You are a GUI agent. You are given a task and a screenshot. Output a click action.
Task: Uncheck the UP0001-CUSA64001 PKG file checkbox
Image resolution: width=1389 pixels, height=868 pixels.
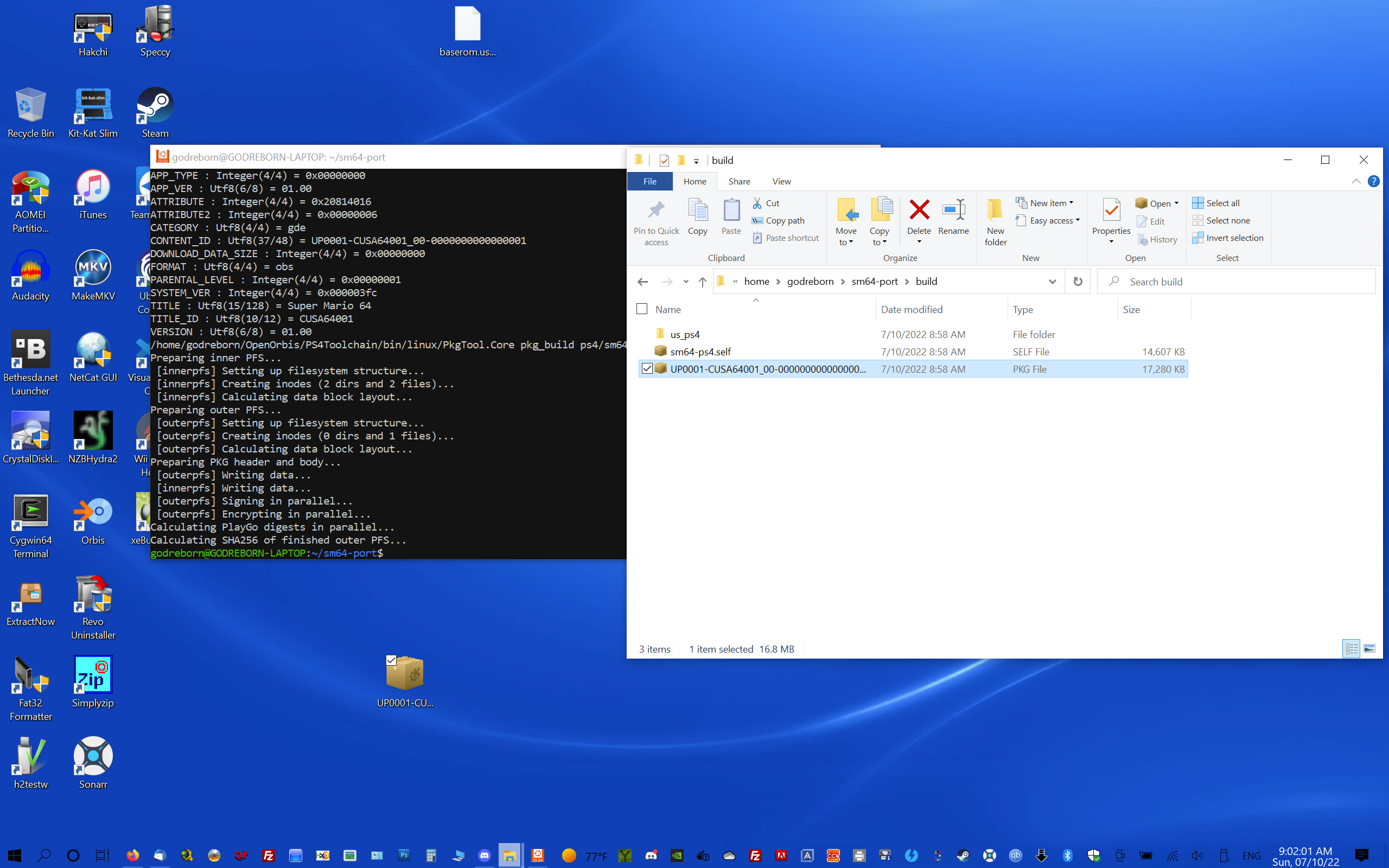coord(647,368)
